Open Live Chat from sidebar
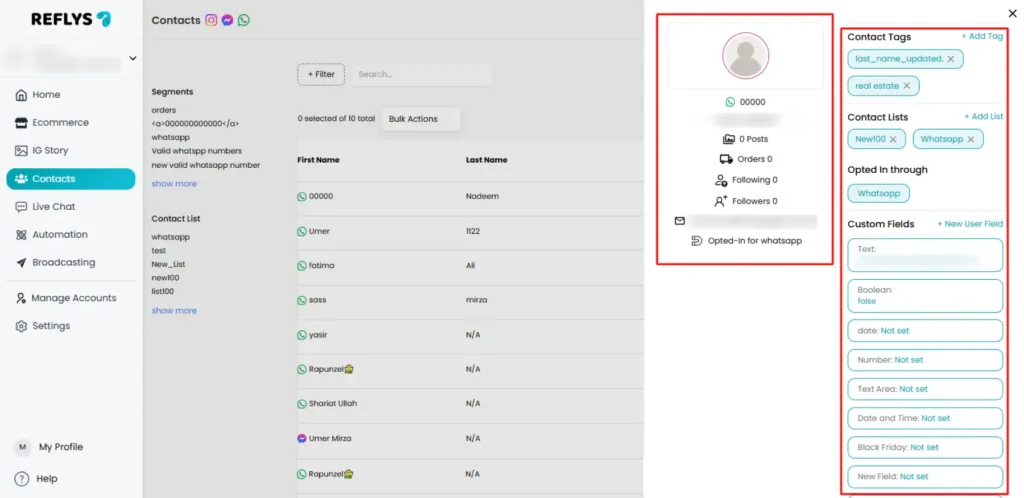This screenshot has width=1024, height=498. pos(53,207)
